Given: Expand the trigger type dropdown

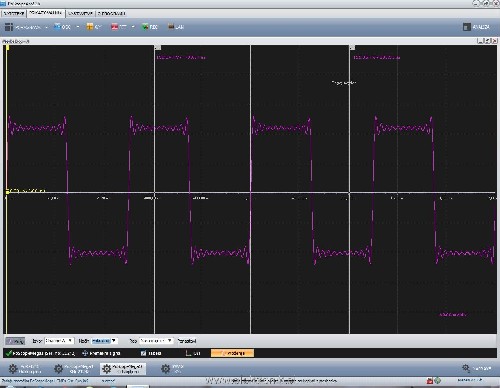Looking at the screenshot, I should click(x=156, y=341).
